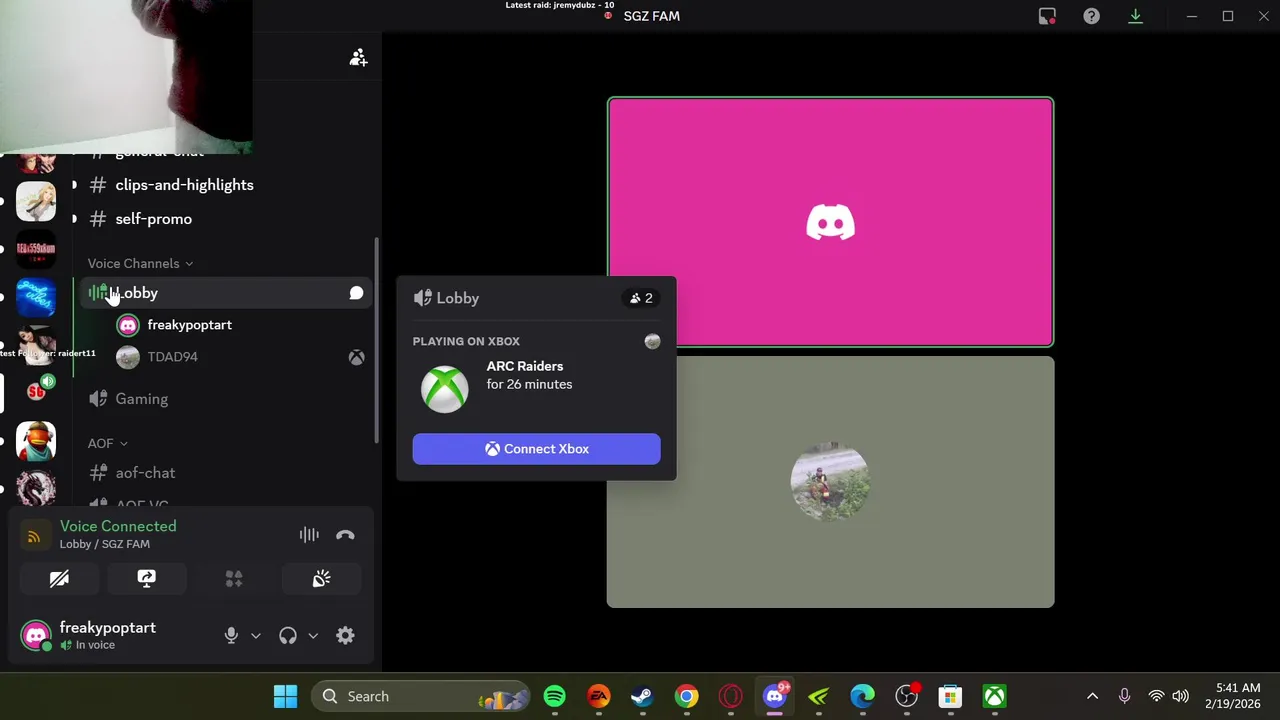
Task: Click the Xbox logo in activity popup
Action: [x=445, y=388]
